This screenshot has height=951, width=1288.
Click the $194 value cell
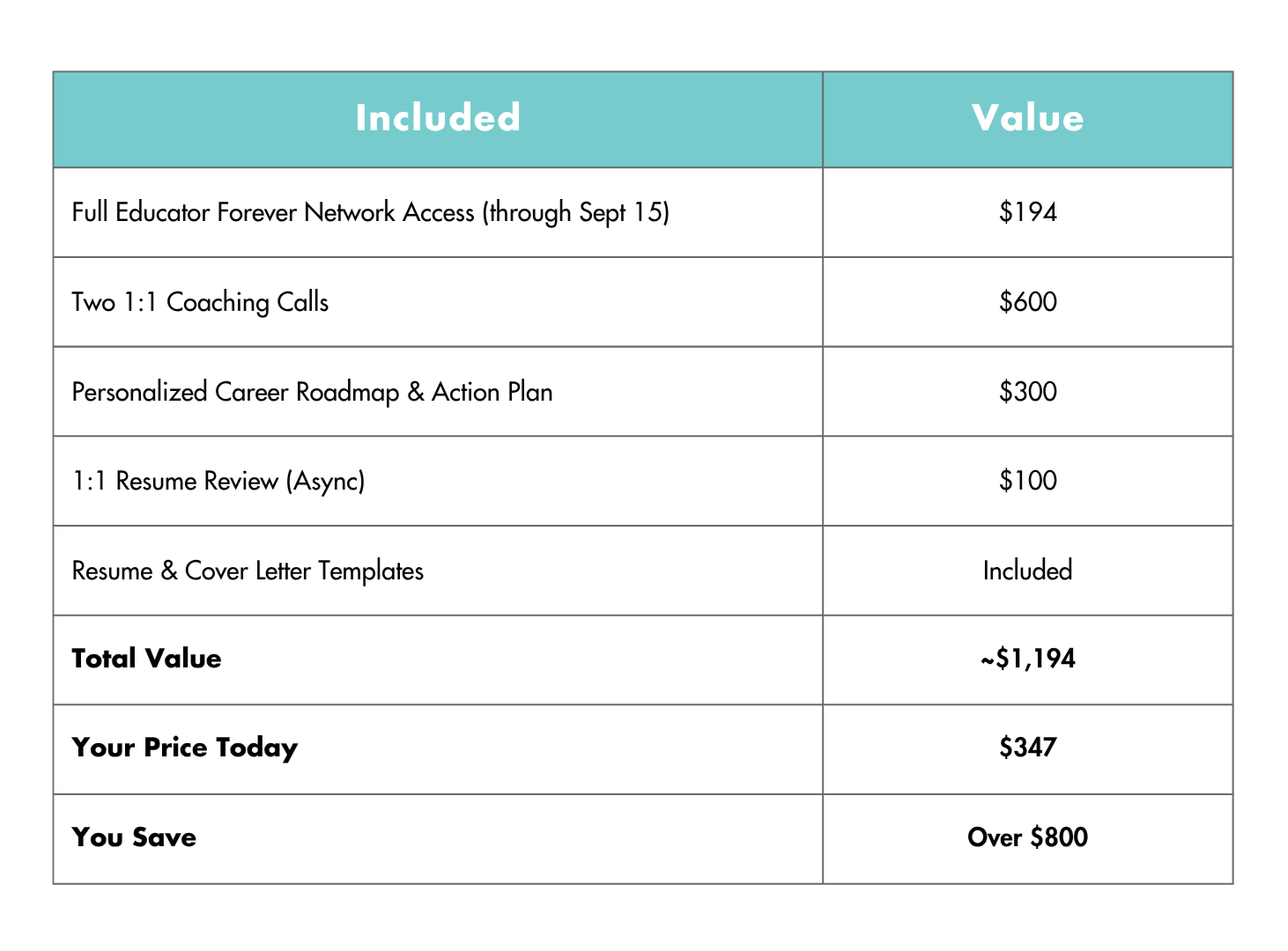1027,212
